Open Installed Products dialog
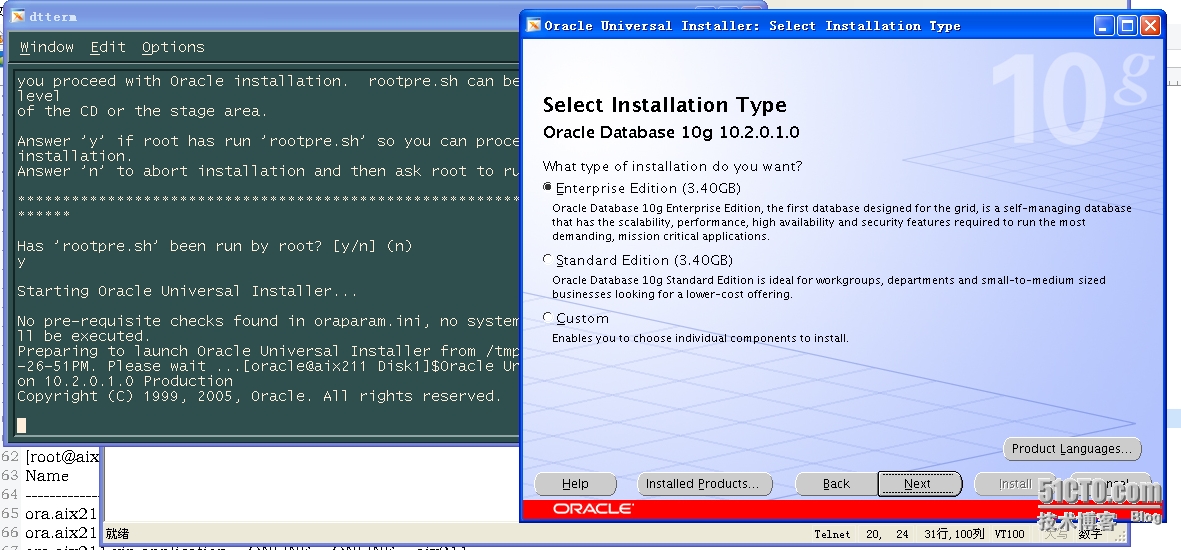This screenshot has height=550, width=1181. pos(704,484)
